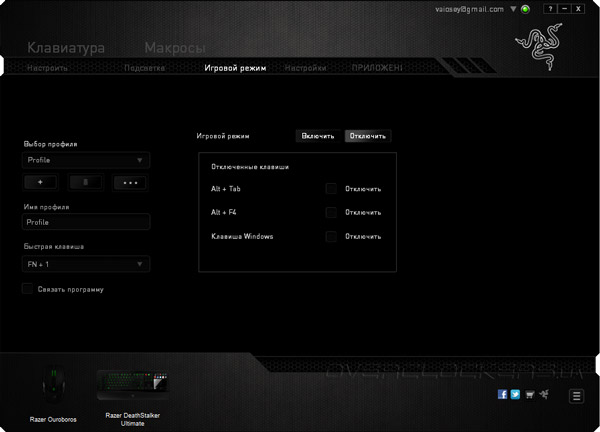Select the Игровой режим subtab

pyautogui.click(x=235, y=68)
